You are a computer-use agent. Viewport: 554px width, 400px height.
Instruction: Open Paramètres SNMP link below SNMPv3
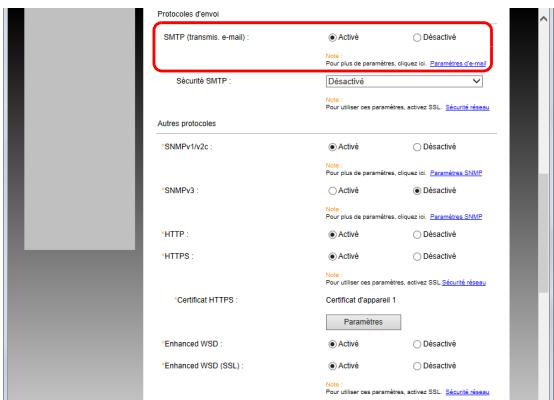click(x=456, y=217)
